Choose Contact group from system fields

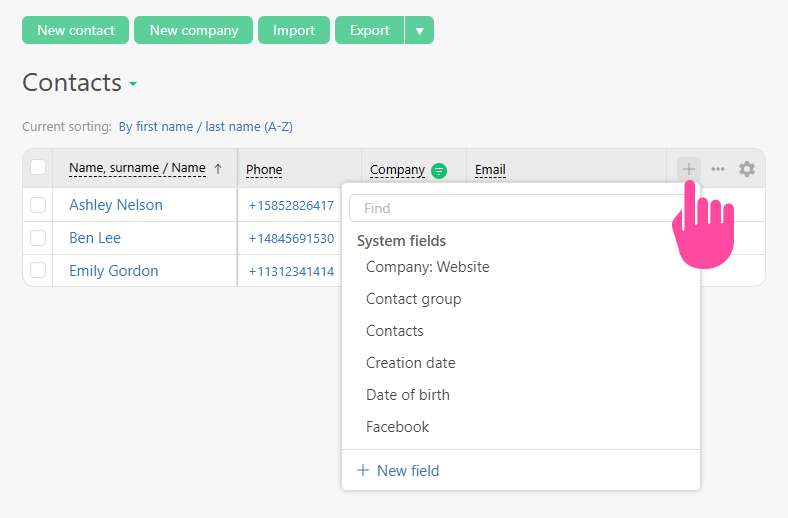(413, 299)
